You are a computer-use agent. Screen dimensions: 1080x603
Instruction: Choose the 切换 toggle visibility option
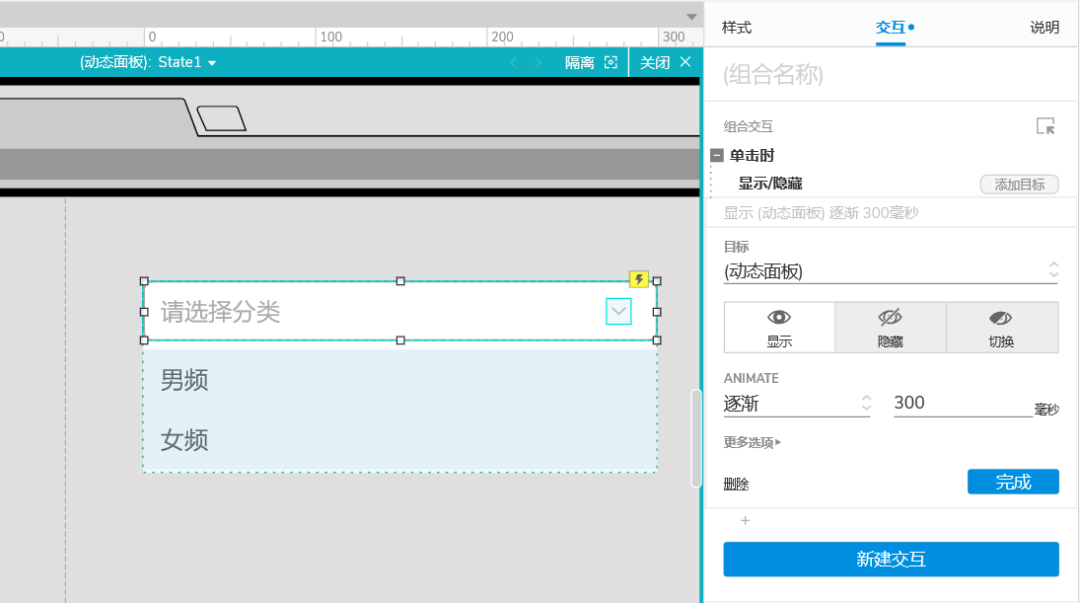coord(1001,327)
